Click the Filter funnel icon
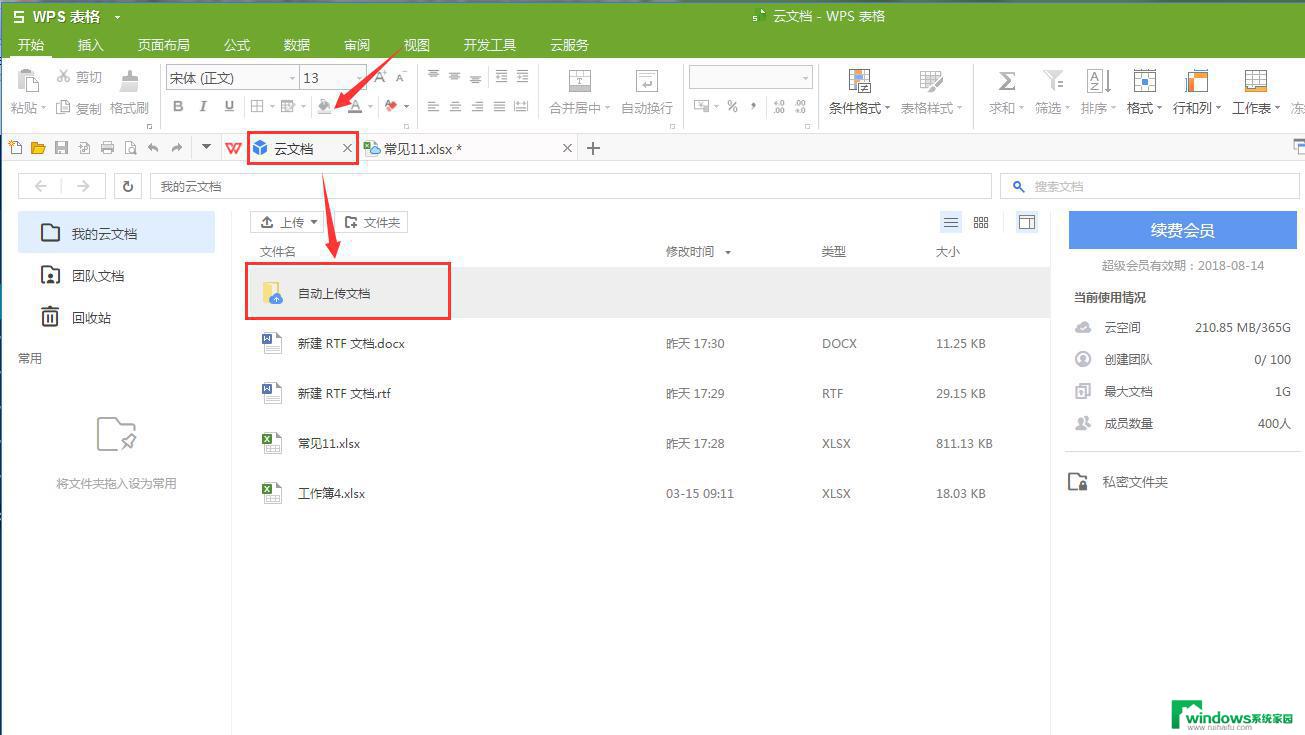Image resolution: width=1305 pixels, height=735 pixels. (x=1053, y=81)
